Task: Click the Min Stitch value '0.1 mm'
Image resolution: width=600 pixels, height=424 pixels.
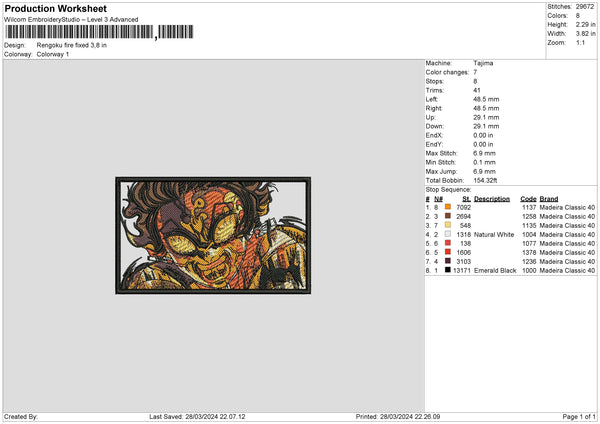Action: [484, 162]
